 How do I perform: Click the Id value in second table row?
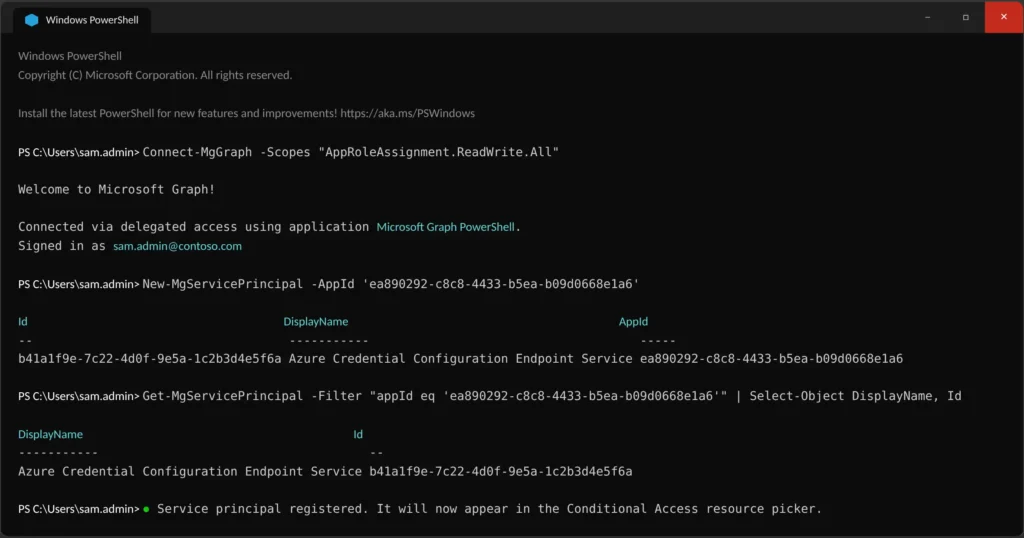point(501,471)
